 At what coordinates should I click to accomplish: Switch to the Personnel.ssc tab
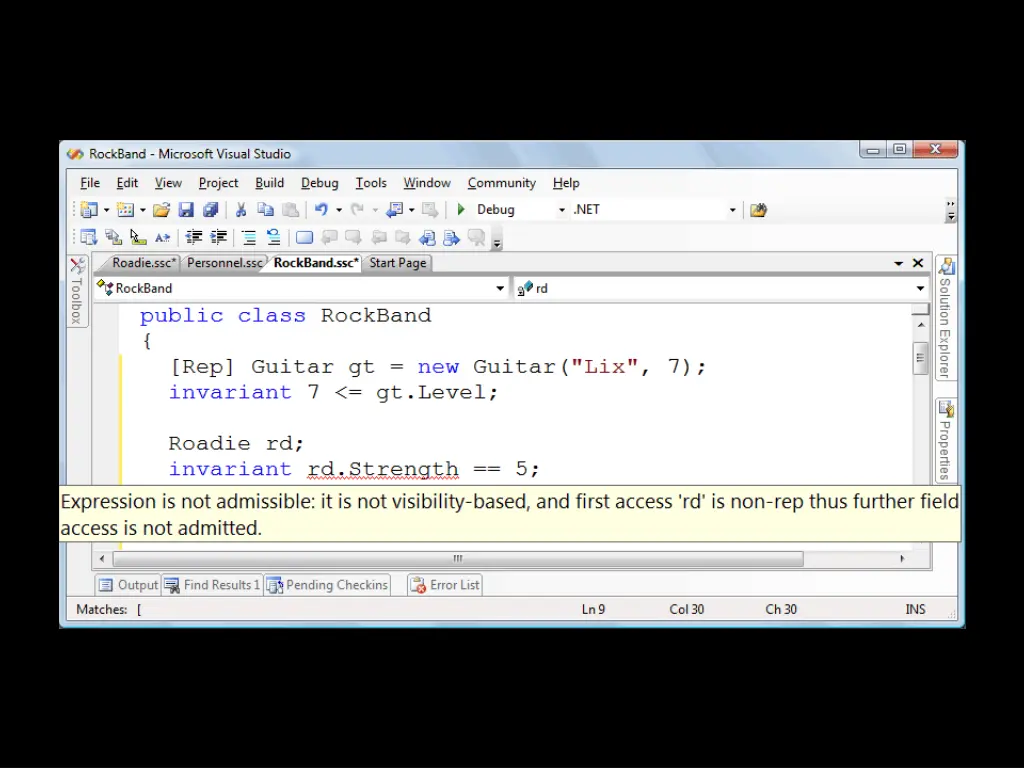(x=224, y=263)
